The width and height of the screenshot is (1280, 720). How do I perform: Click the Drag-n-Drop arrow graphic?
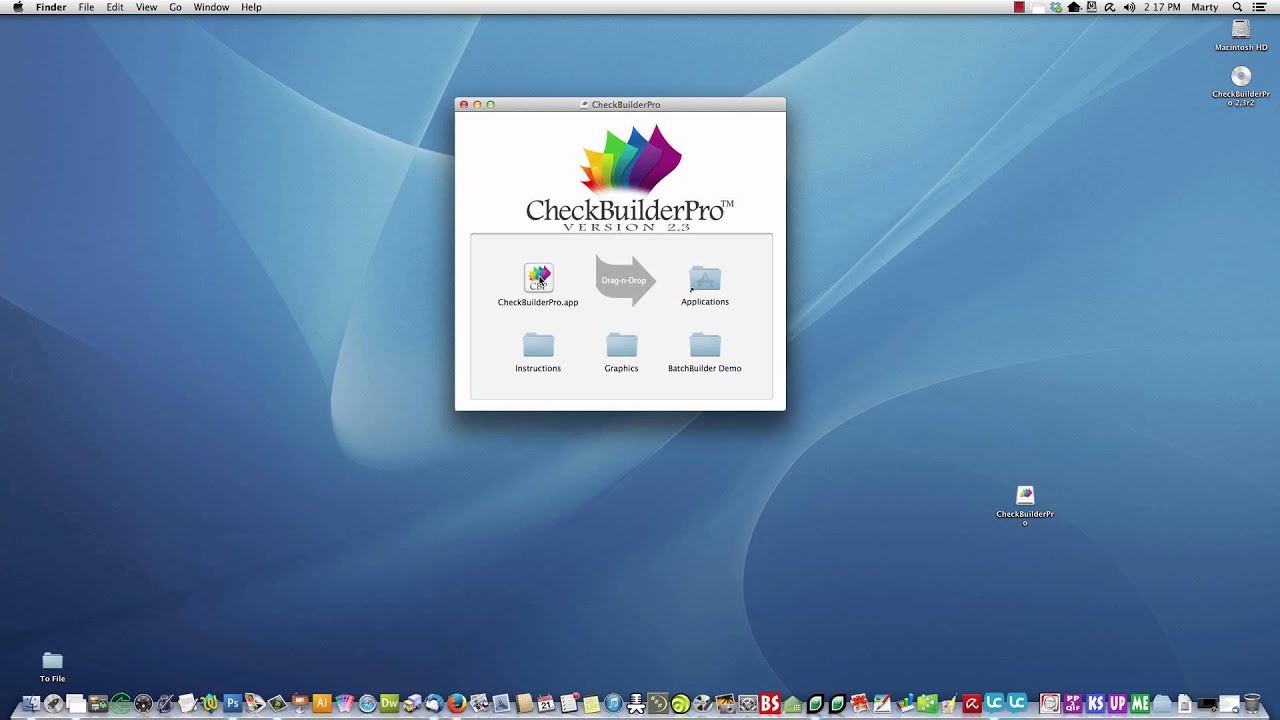tap(625, 281)
